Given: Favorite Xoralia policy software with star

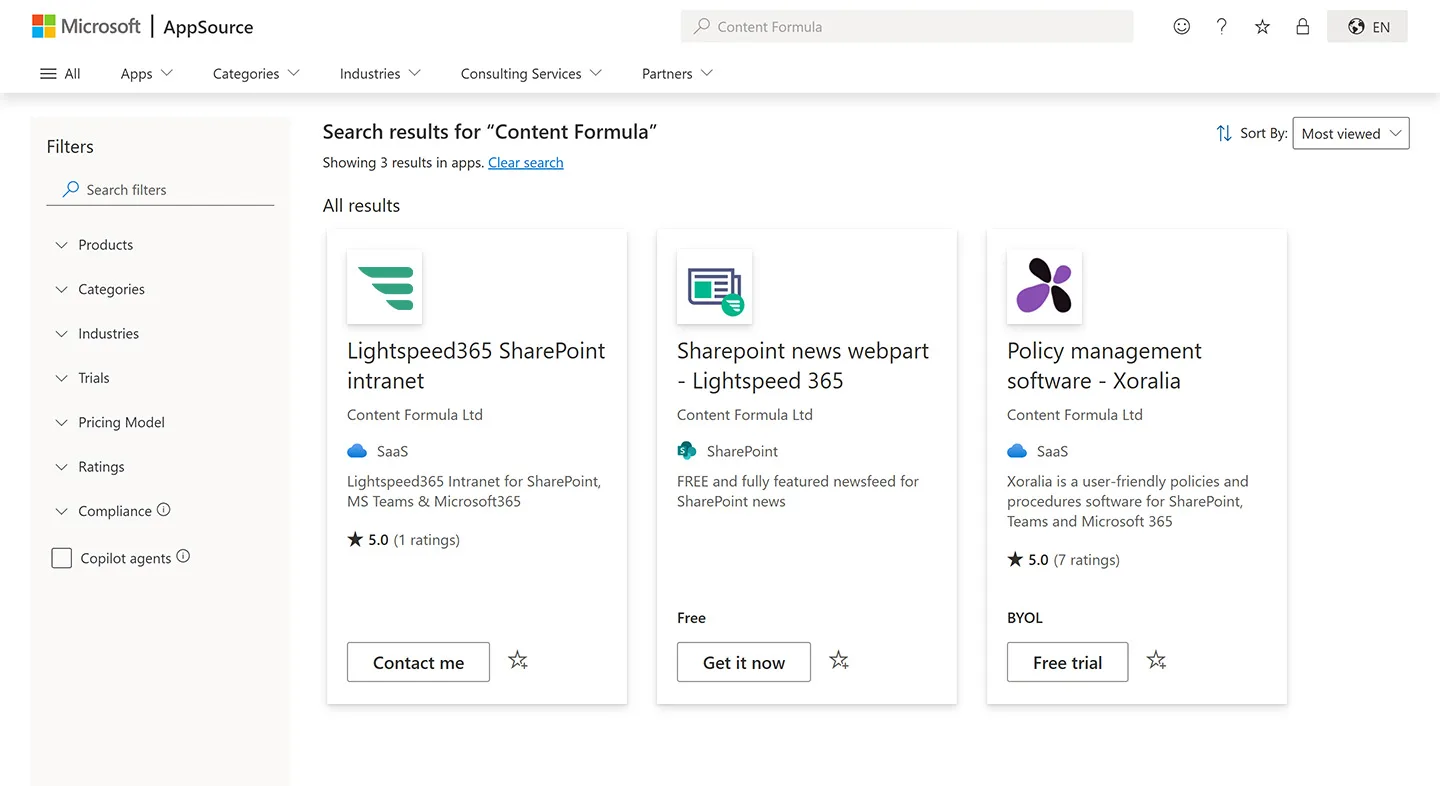Looking at the screenshot, I should [x=1157, y=660].
